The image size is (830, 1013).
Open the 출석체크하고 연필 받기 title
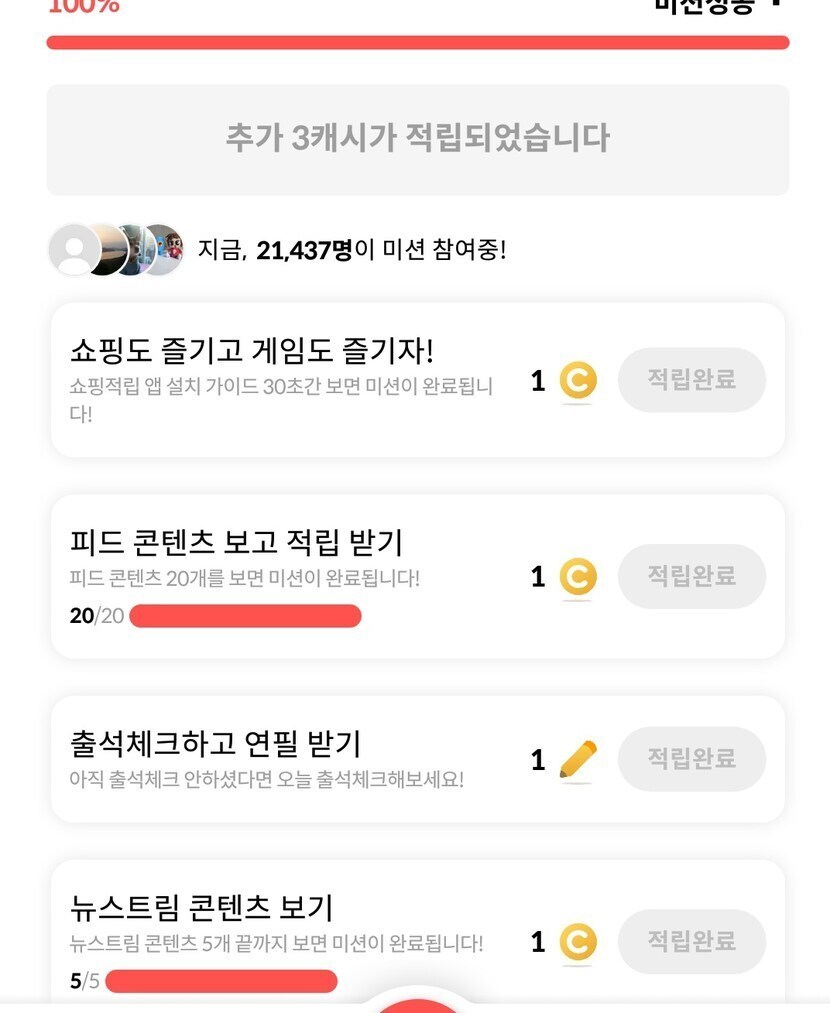click(216, 744)
